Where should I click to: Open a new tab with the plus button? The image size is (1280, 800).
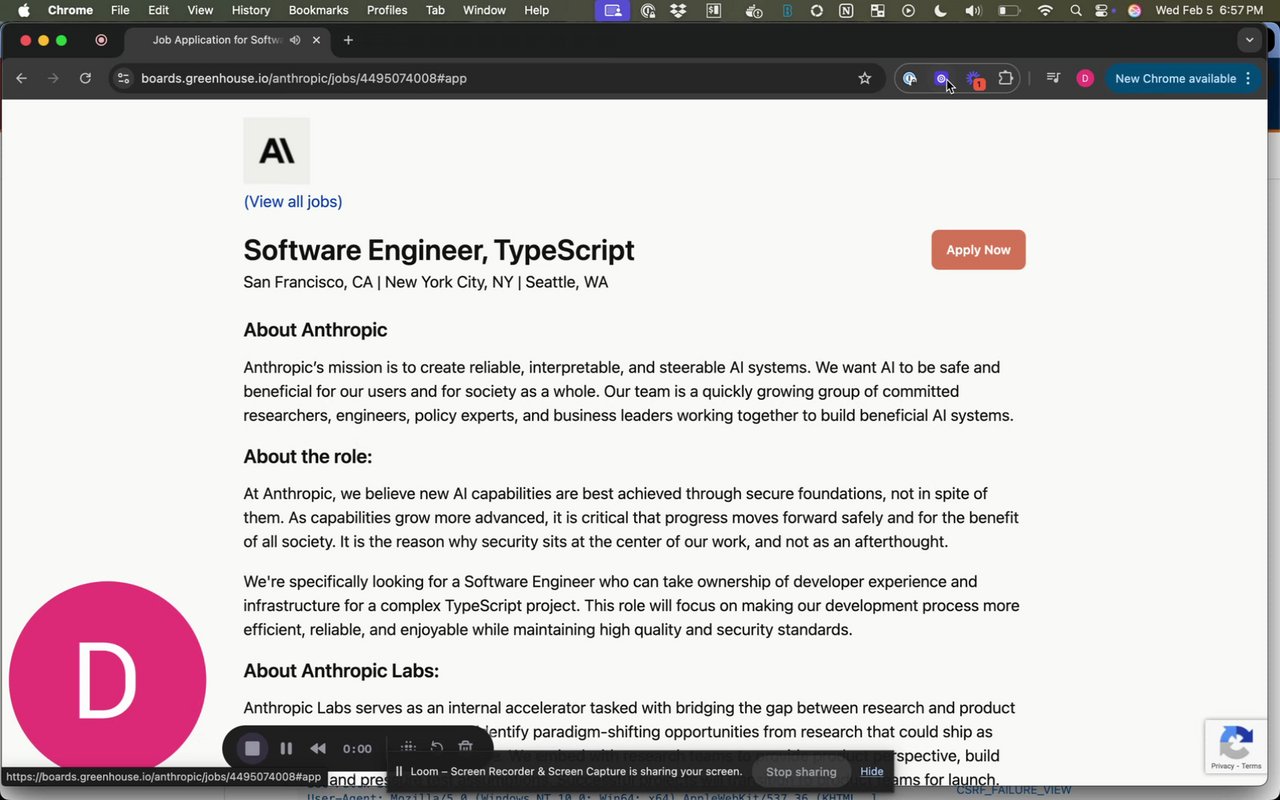348,40
